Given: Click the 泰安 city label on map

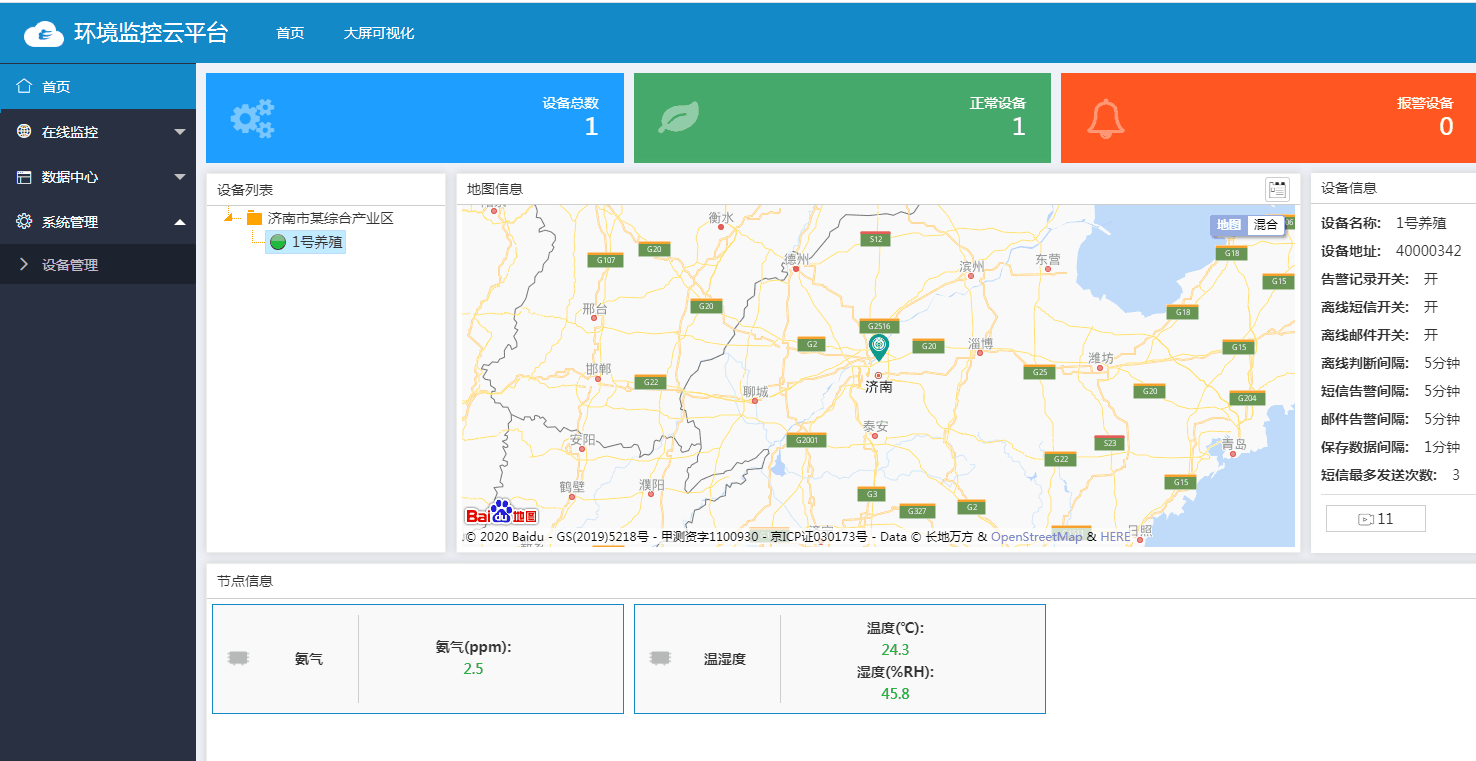Looking at the screenshot, I should click(876, 426).
